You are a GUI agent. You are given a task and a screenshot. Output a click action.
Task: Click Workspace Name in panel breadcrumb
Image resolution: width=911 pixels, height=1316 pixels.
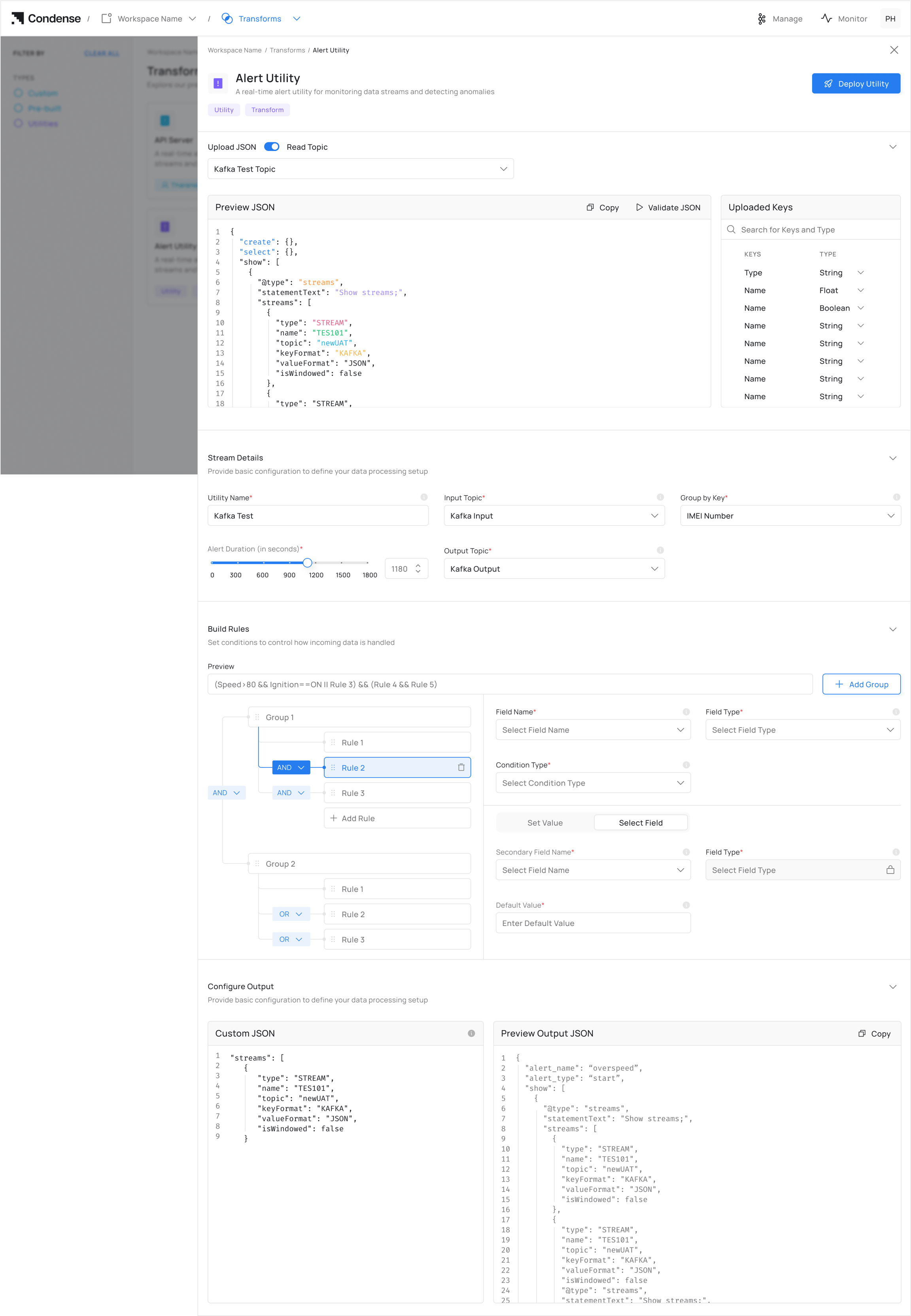click(234, 50)
